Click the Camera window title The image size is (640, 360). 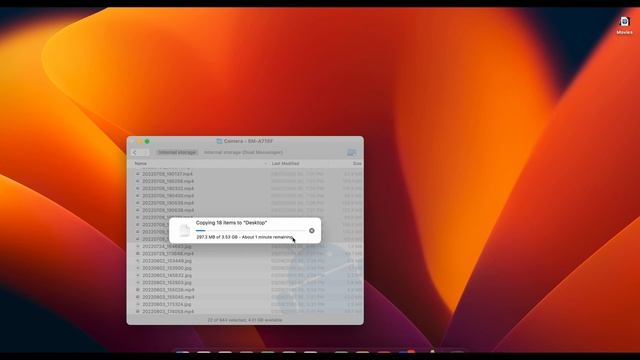coord(248,141)
